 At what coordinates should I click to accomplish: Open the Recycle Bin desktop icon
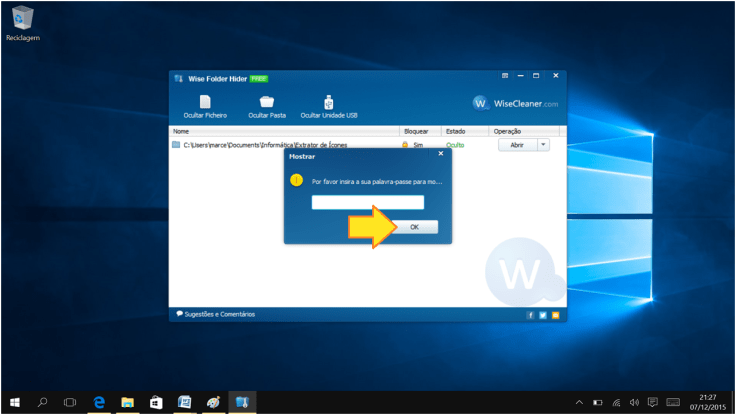tap(22, 18)
